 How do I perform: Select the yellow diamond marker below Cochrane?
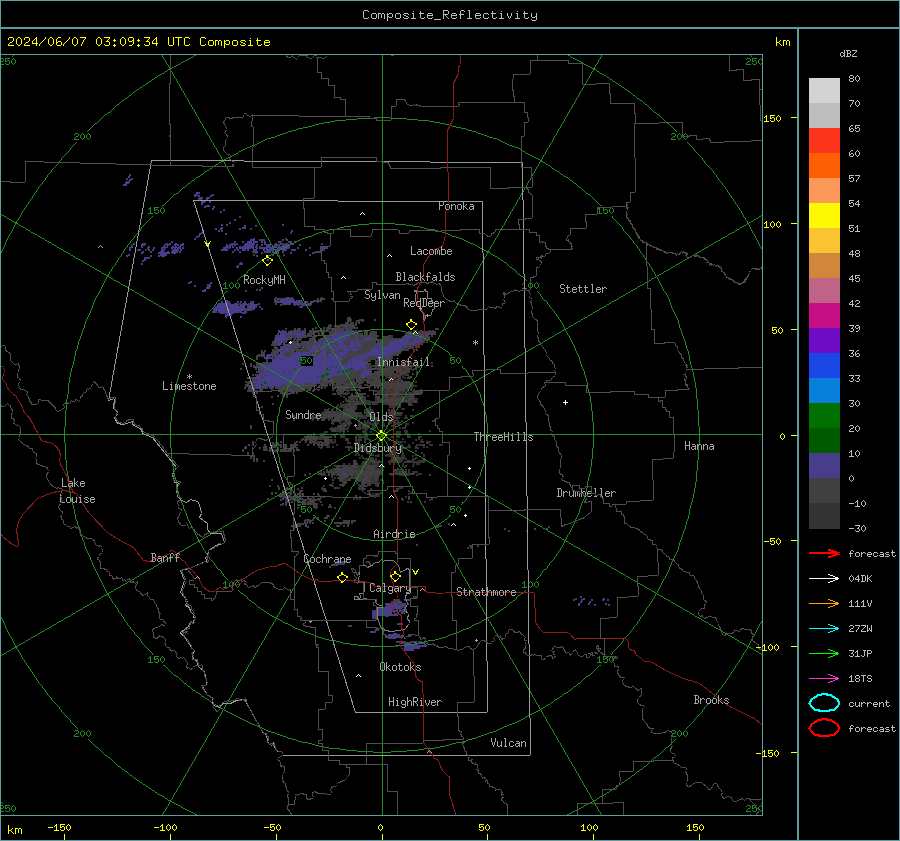click(342, 577)
